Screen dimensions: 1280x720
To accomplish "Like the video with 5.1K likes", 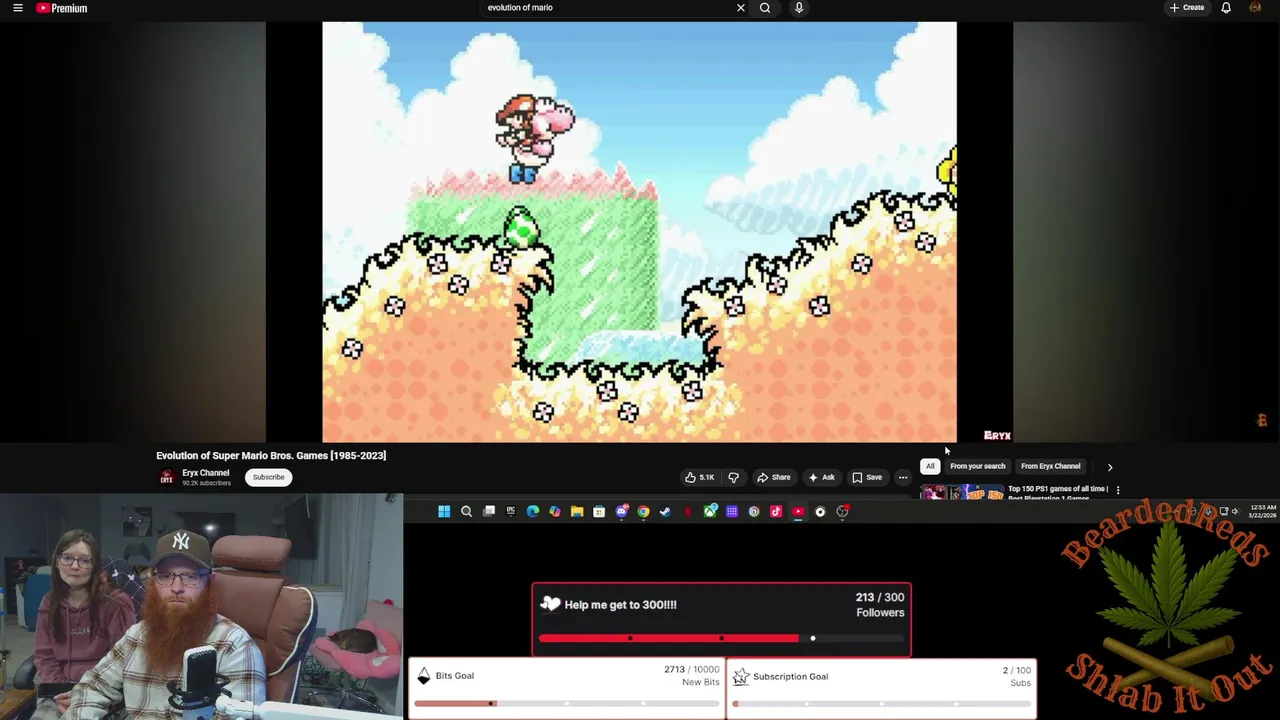I will (700, 477).
